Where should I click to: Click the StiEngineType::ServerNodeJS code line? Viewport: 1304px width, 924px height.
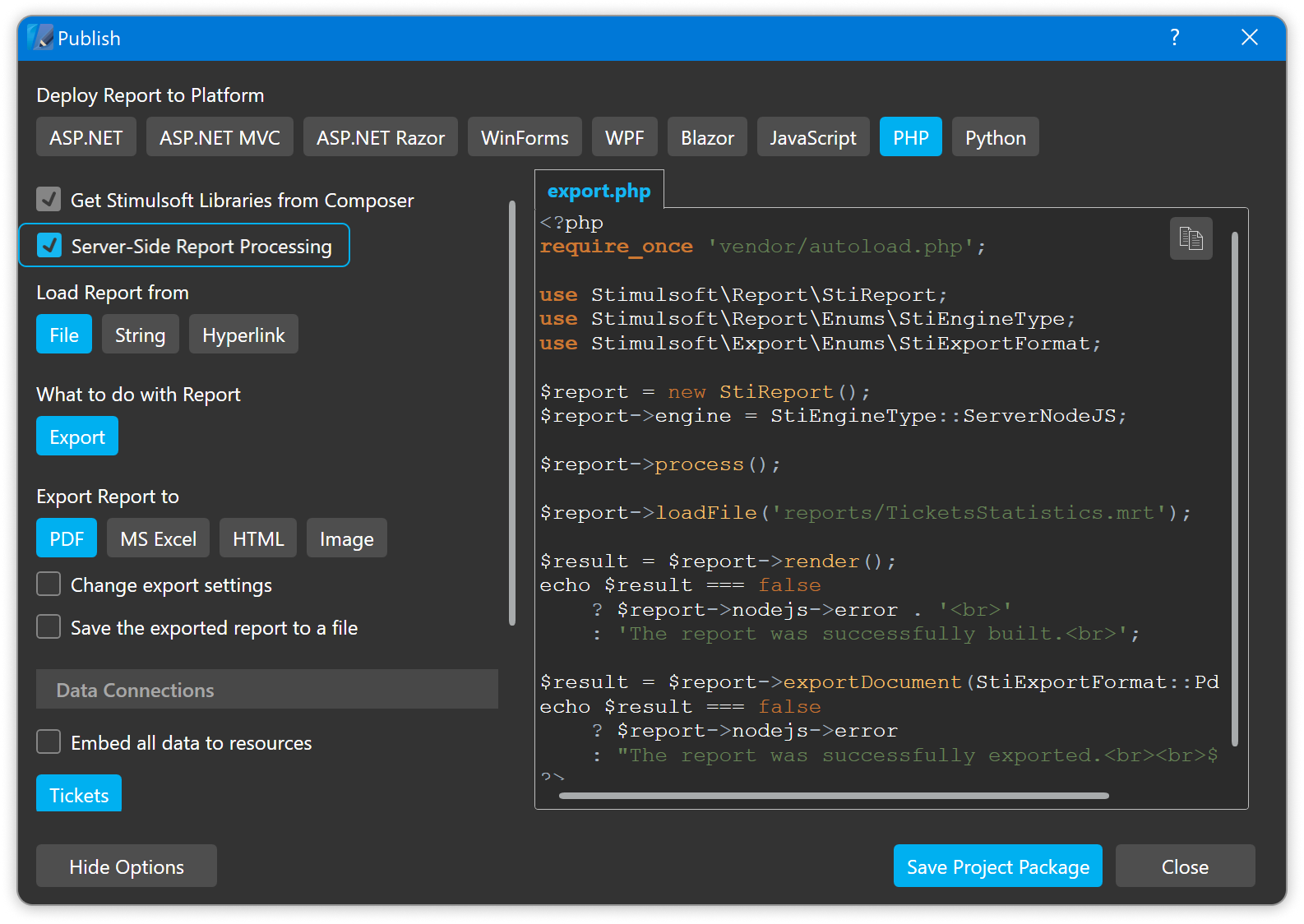pyautogui.click(x=833, y=416)
